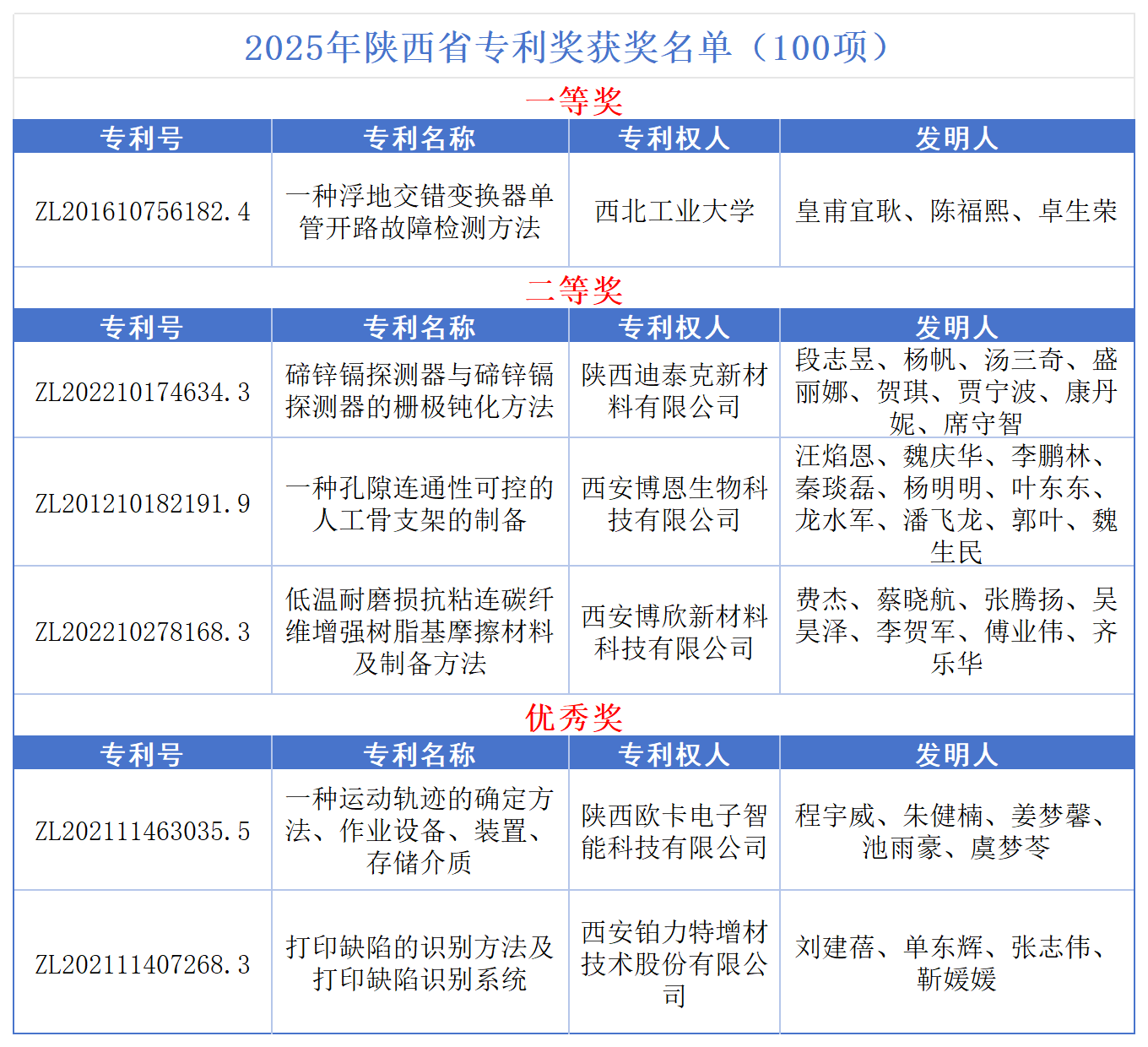
Task: Select the red 二等奖 section heading
Action: (x=573, y=290)
